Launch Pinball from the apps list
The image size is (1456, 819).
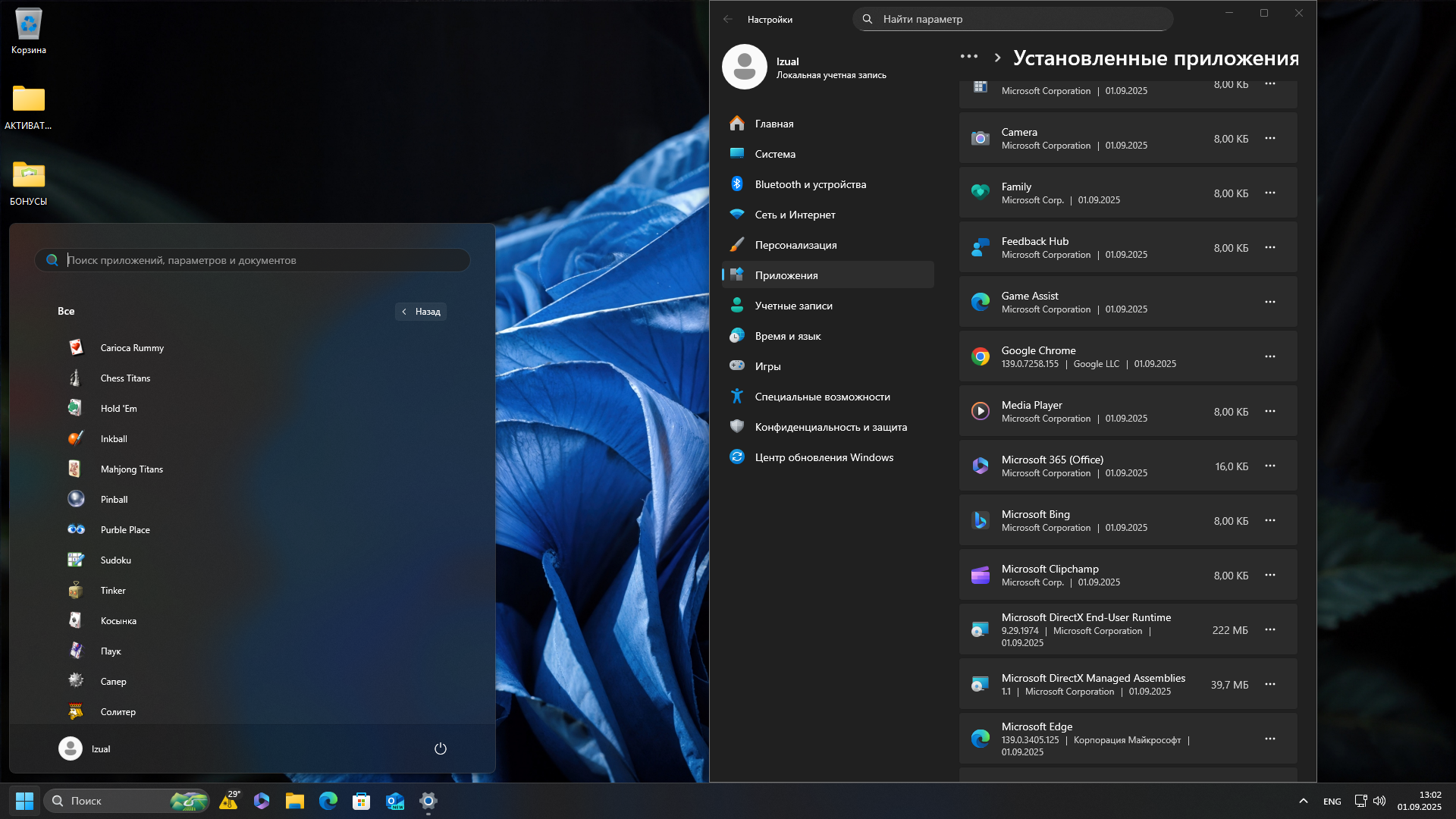pos(253,500)
